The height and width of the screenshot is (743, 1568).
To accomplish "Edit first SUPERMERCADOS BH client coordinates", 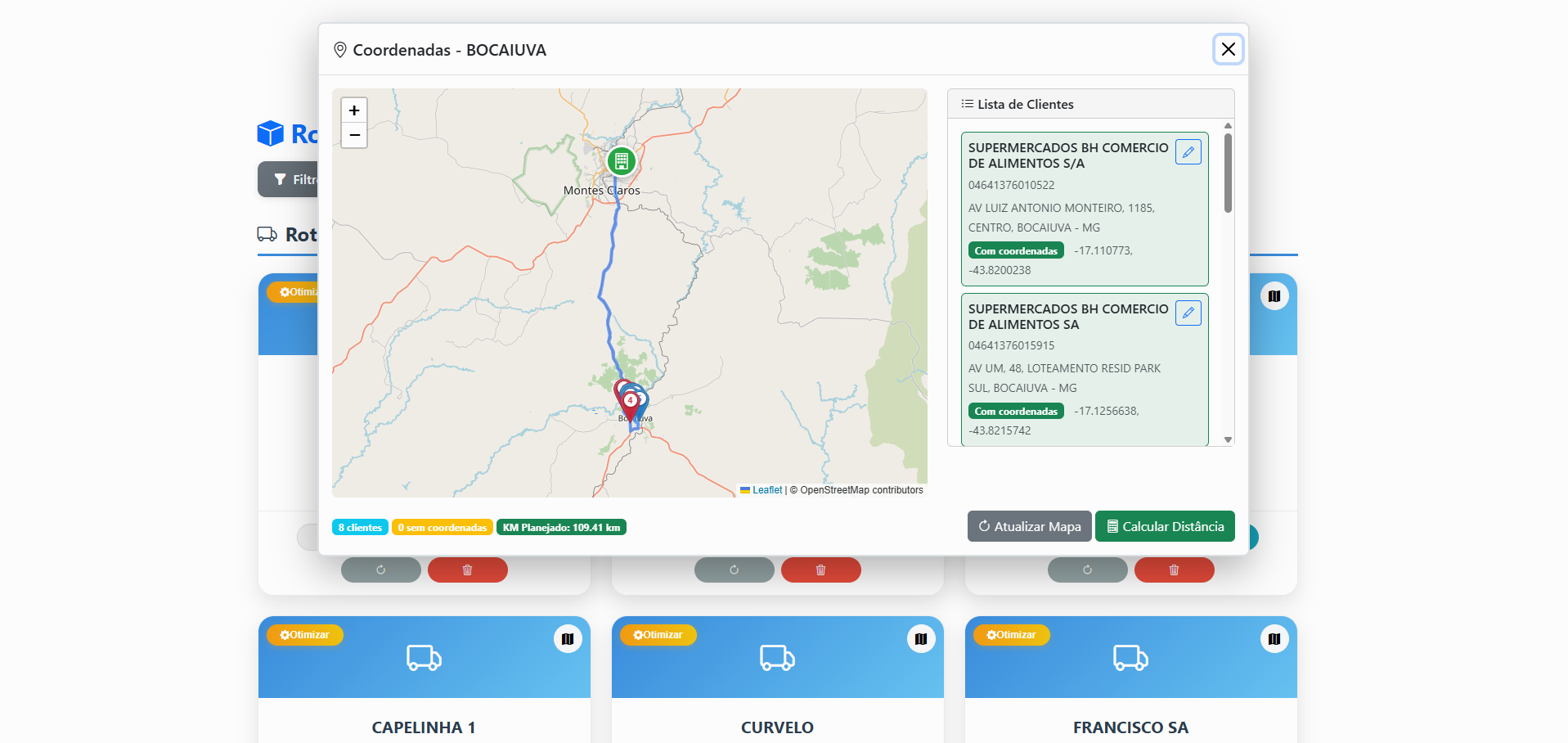I will coord(1188,152).
